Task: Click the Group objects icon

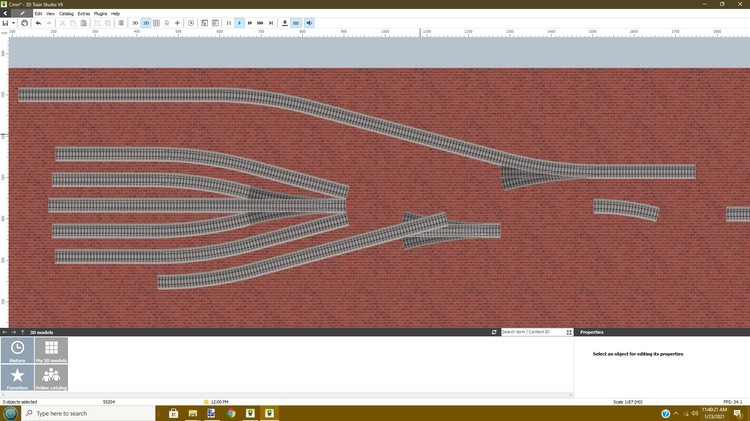Action: 97,23
